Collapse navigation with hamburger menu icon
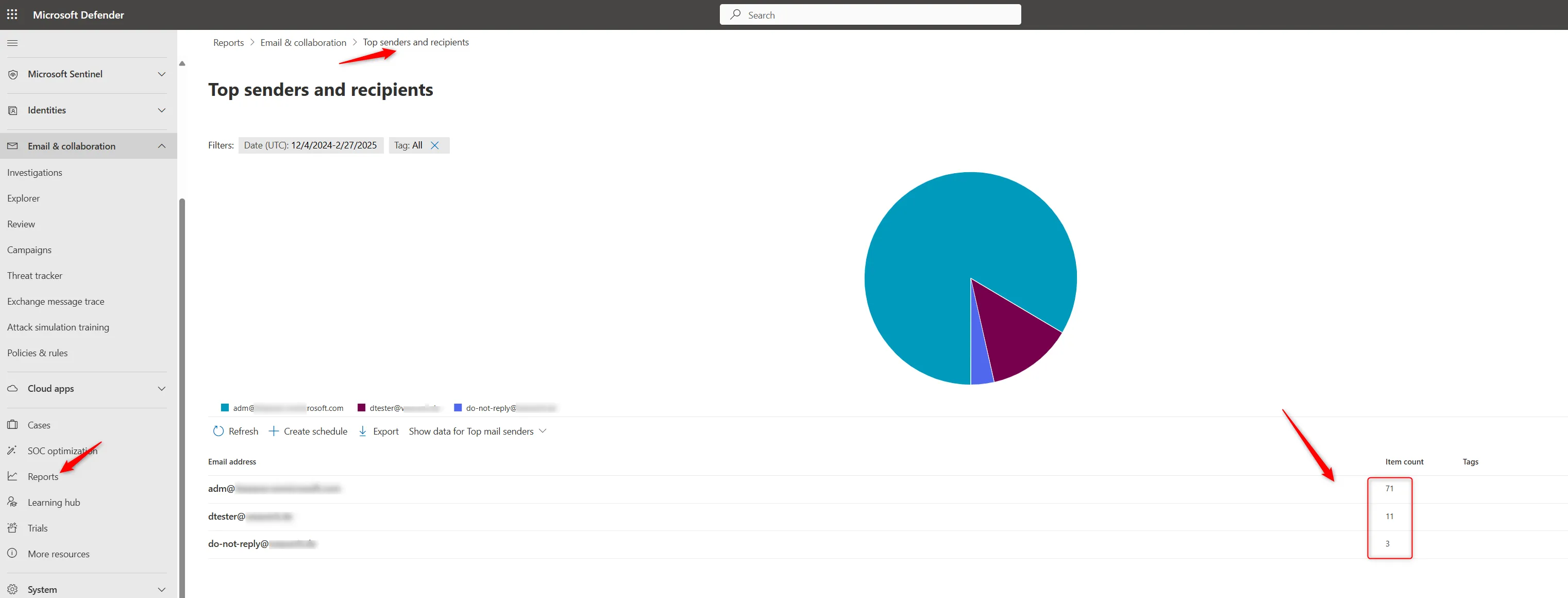The height and width of the screenshot is (598, 1568). (12, 43)
